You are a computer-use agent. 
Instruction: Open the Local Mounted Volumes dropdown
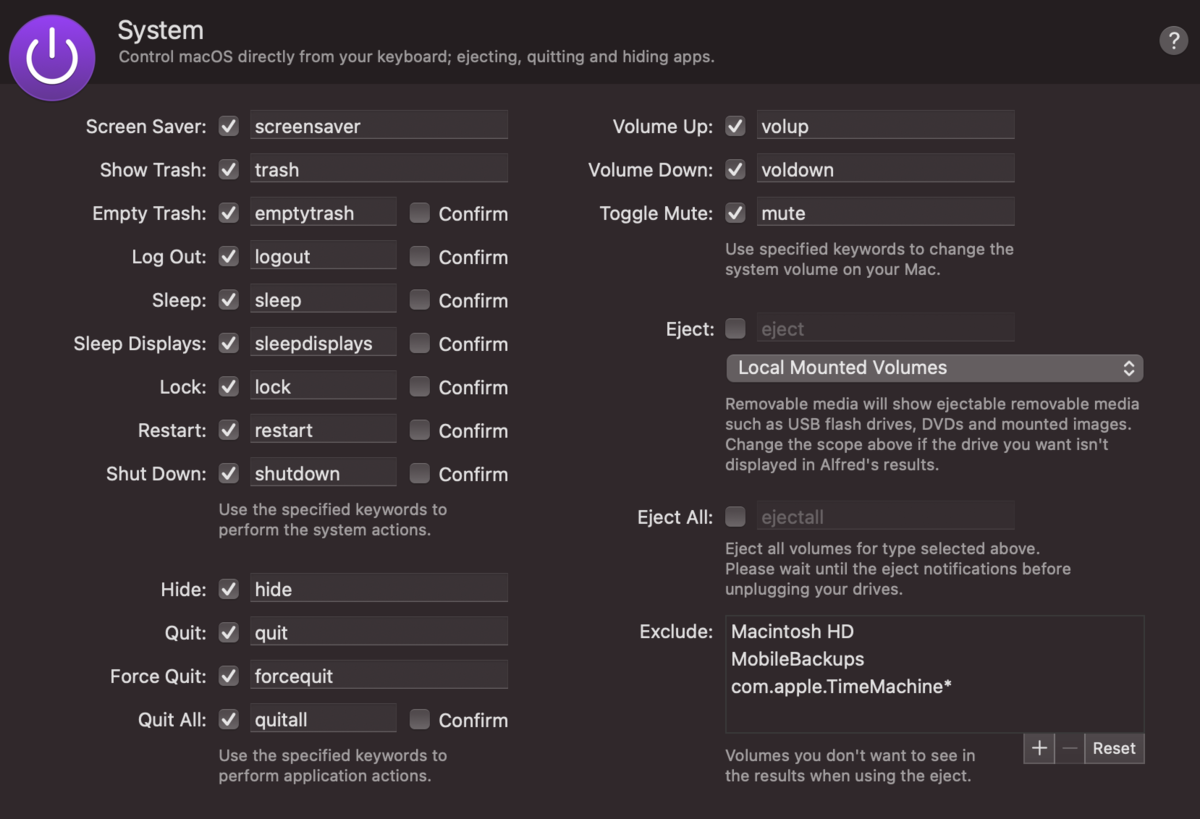click(935, 368)
